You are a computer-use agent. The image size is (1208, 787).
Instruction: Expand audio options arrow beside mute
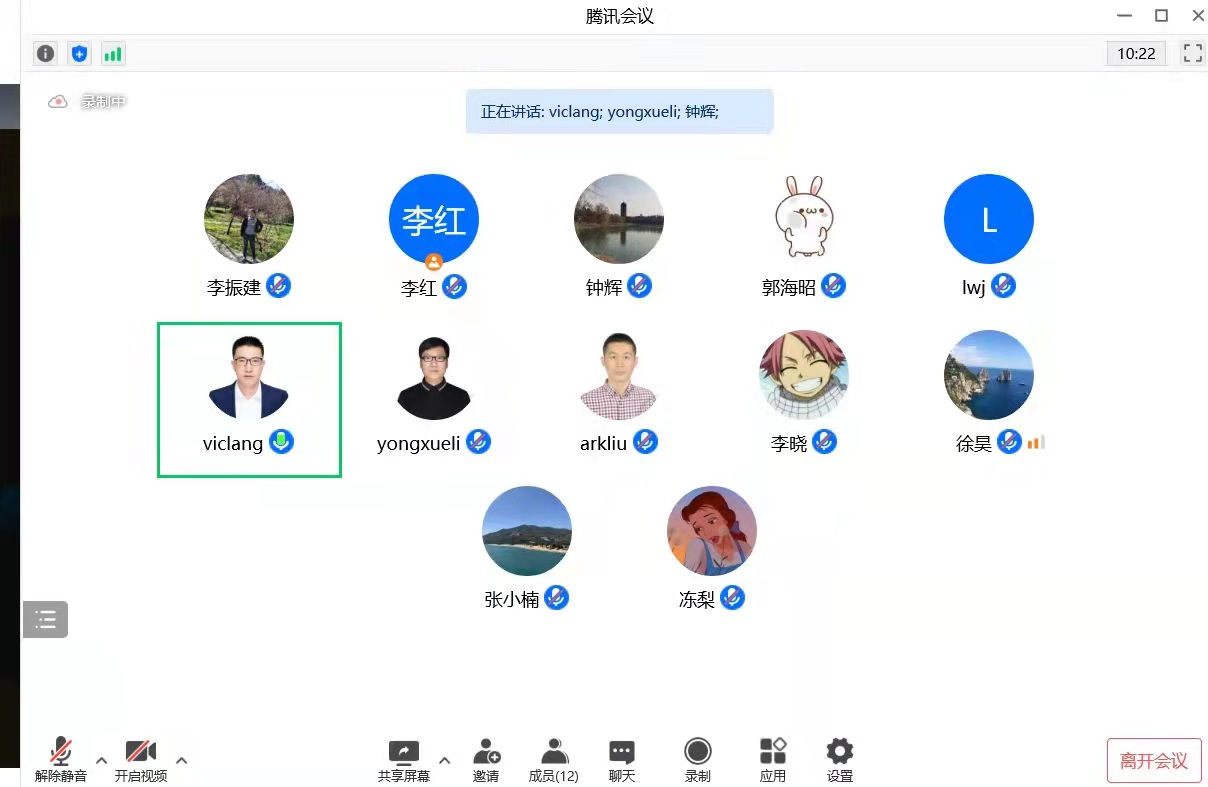(101, 760)
